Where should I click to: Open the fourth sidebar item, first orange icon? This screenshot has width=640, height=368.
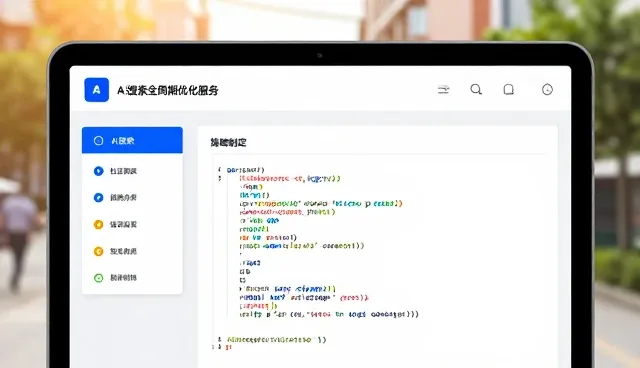pyautogui.click(x=132, y=224)
